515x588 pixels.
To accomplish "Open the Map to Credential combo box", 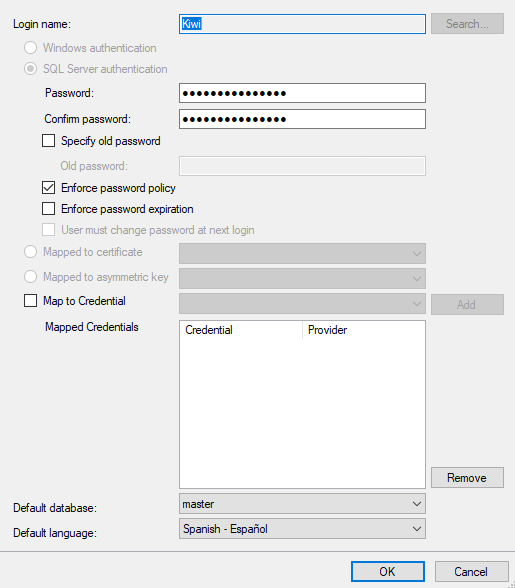I will (302, 304).
